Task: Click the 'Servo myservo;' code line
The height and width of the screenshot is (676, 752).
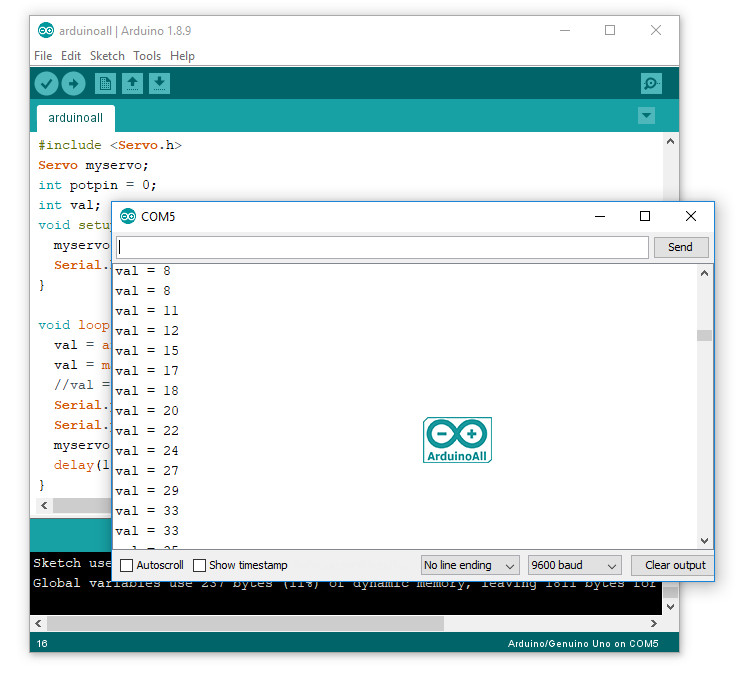Action: point(94,165)
